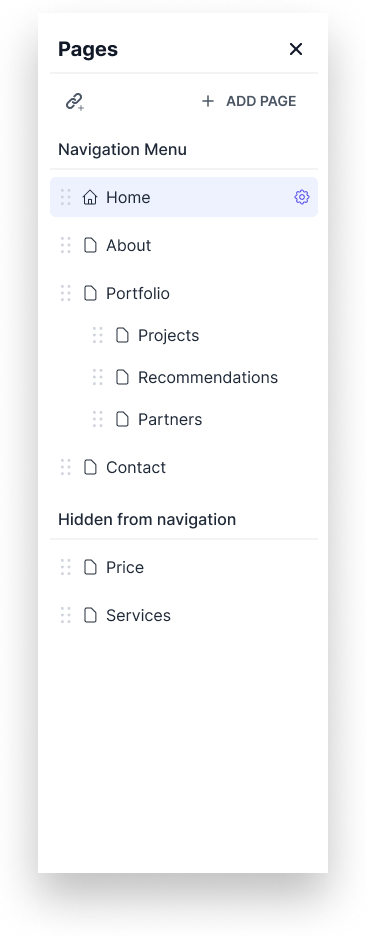Open Home page settings gear
This screenshot has height=936, width=366.
pos(302,197)
